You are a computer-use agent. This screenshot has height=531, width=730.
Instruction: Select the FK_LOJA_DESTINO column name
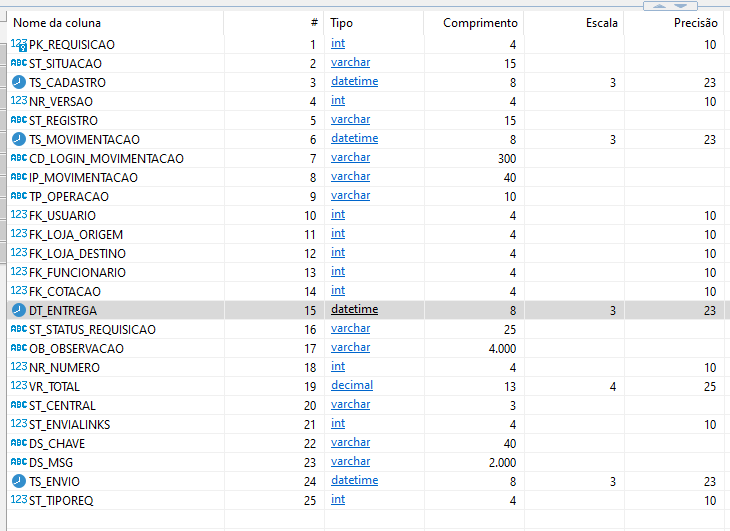click(x=77, y=254)
